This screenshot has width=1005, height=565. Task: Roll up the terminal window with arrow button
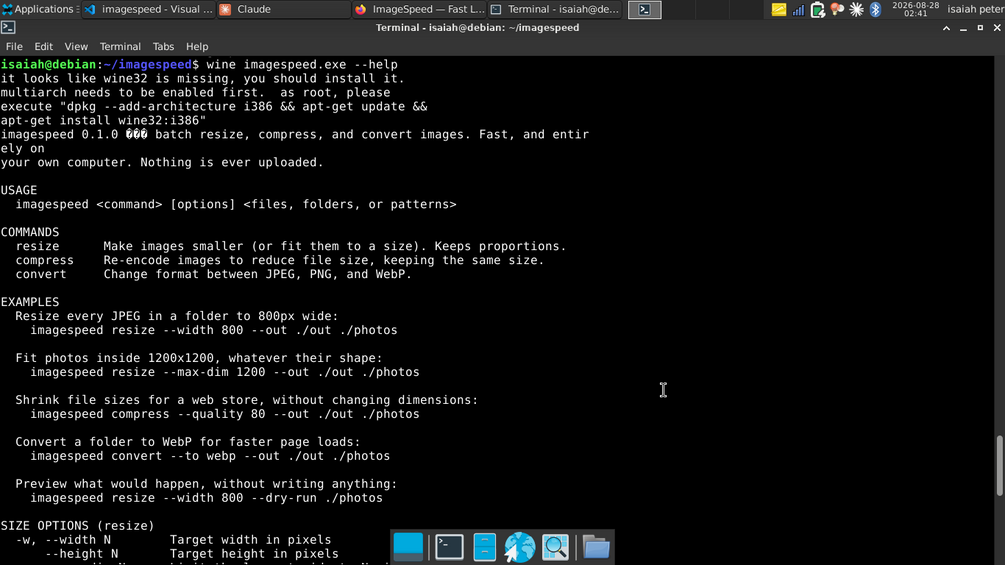[x=946, y=28]
